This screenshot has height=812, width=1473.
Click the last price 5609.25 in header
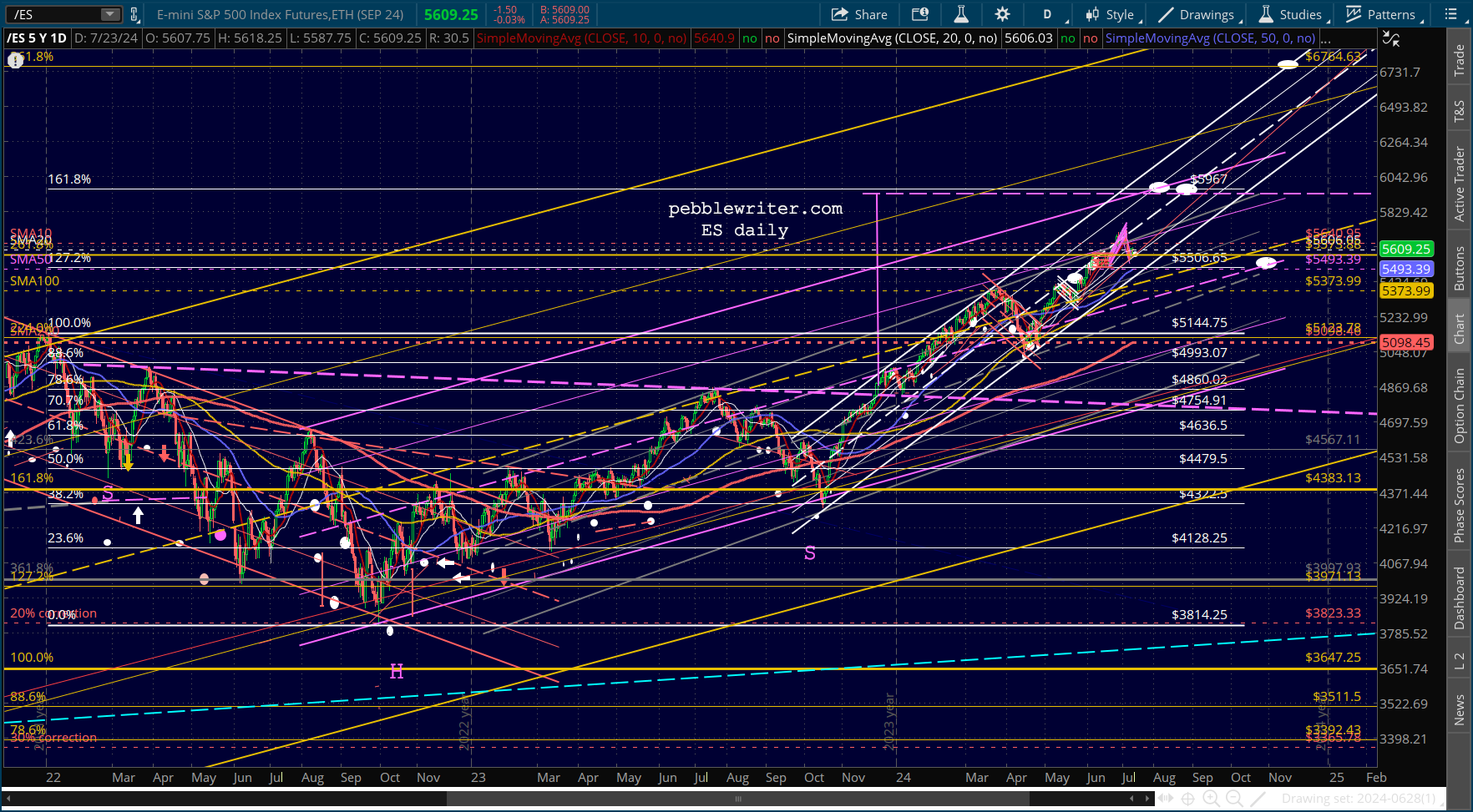451,14
